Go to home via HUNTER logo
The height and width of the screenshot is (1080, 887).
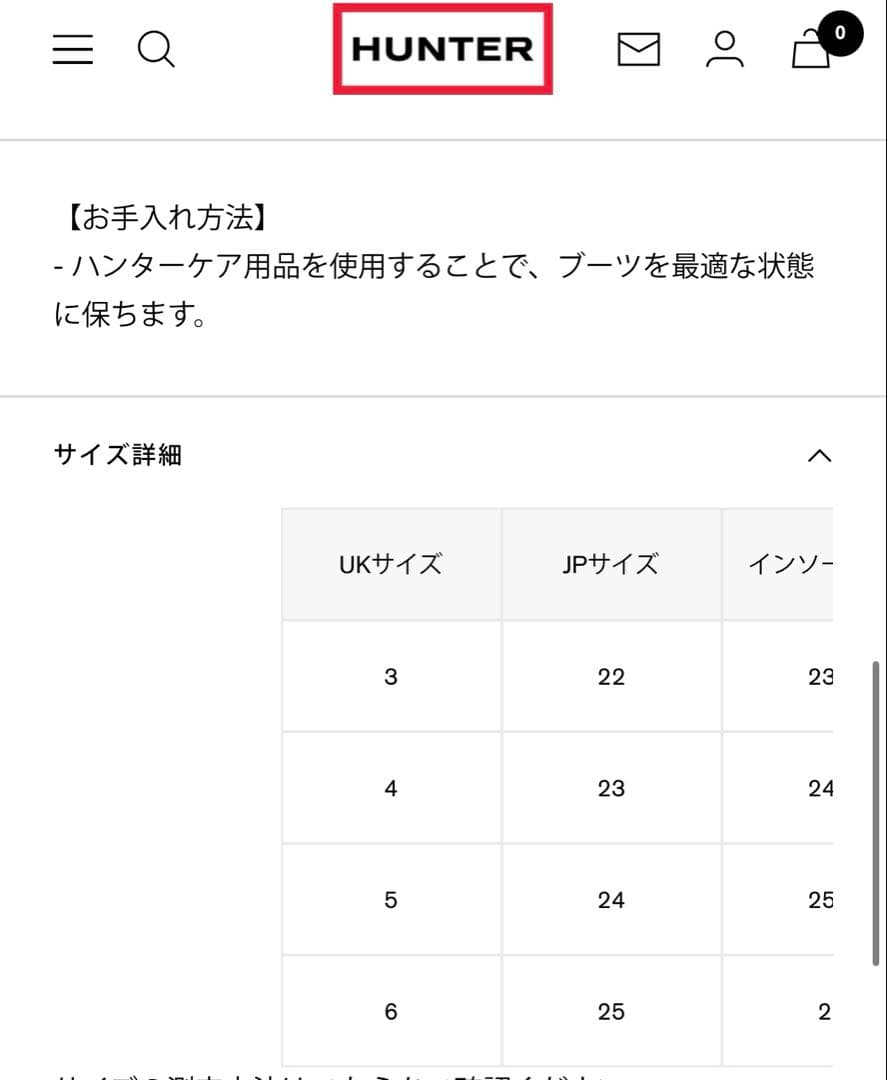(x=442, y=49)
